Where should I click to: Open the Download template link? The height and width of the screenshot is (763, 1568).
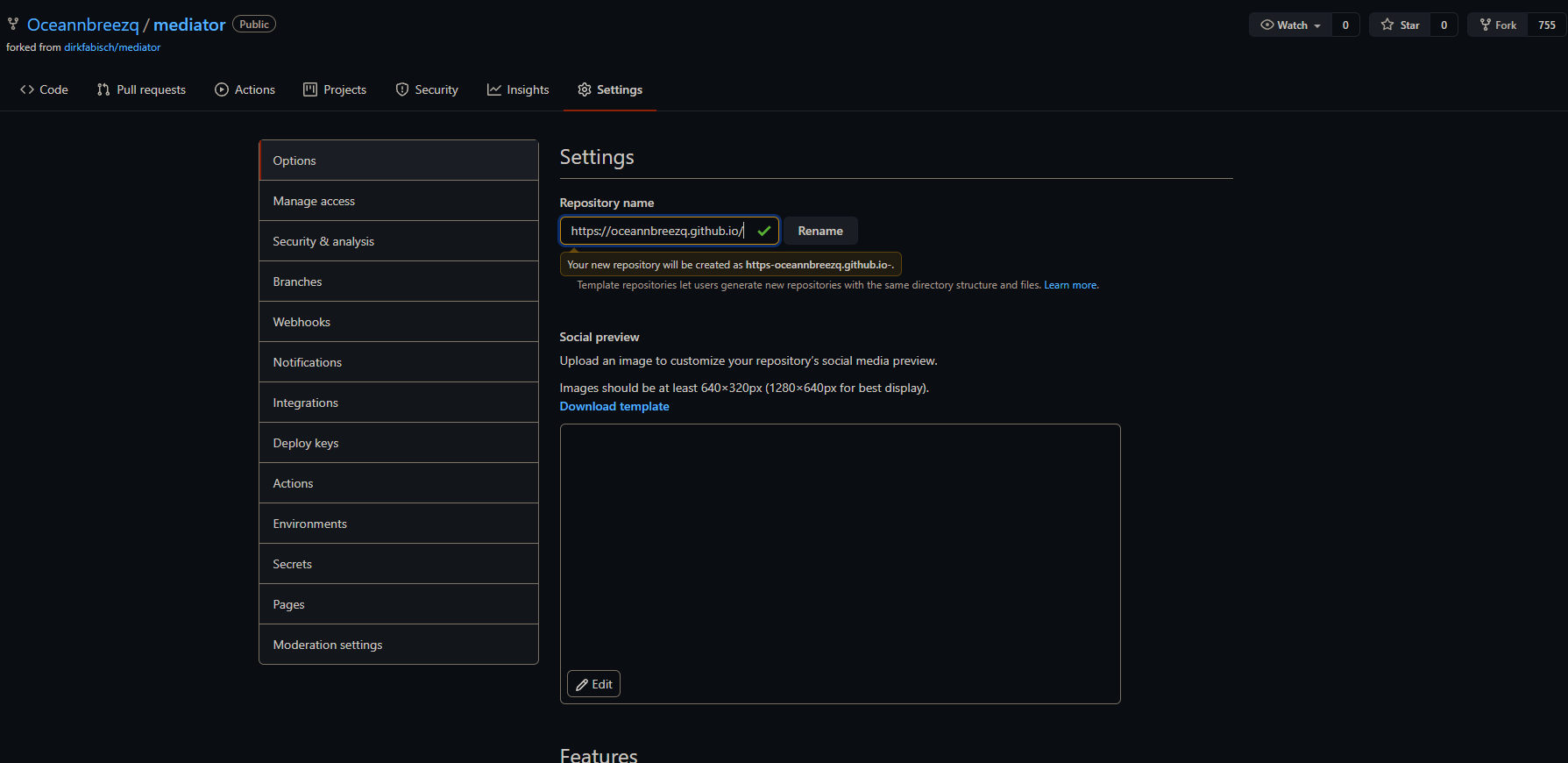(614, 406)
